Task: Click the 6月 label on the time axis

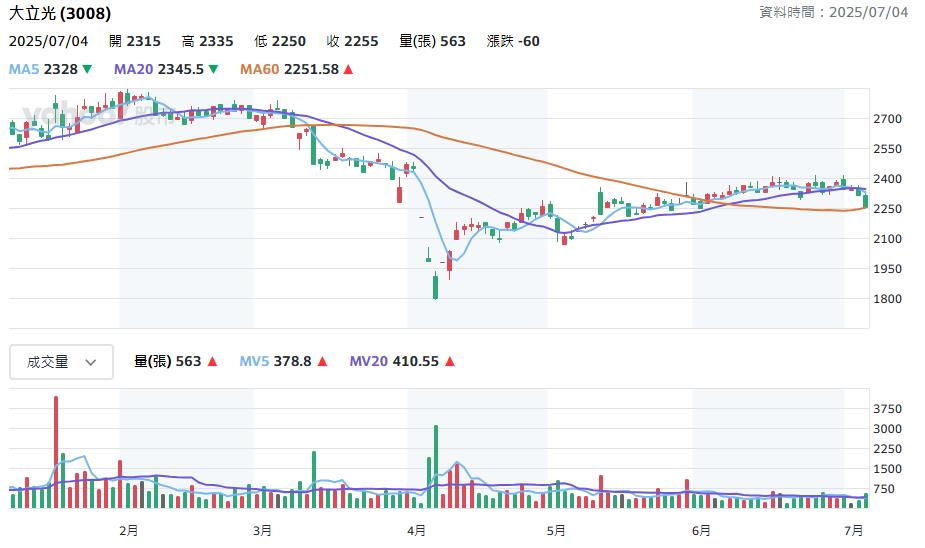Action: coord(701,531)
